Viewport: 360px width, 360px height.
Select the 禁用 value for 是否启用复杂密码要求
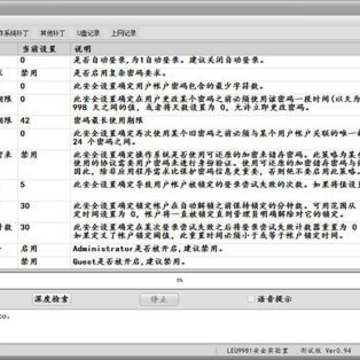click(x=29, y=73)
